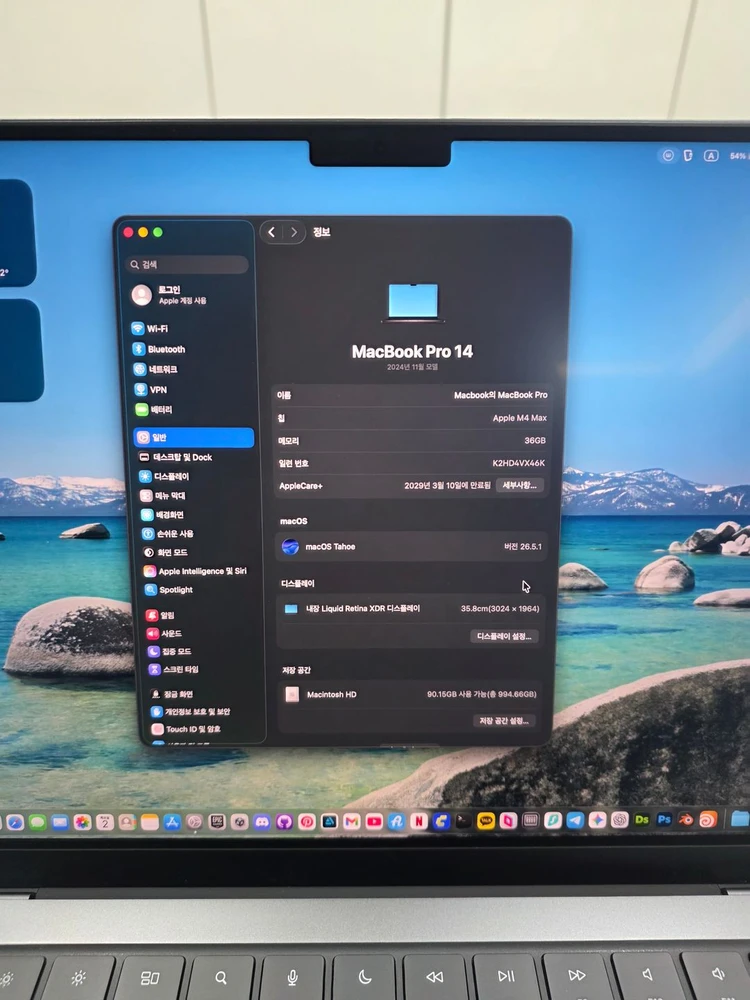Click the 36GB memory value
Image resolution: width=750 pixels, height=1000 pixels.
click(535, 441)
